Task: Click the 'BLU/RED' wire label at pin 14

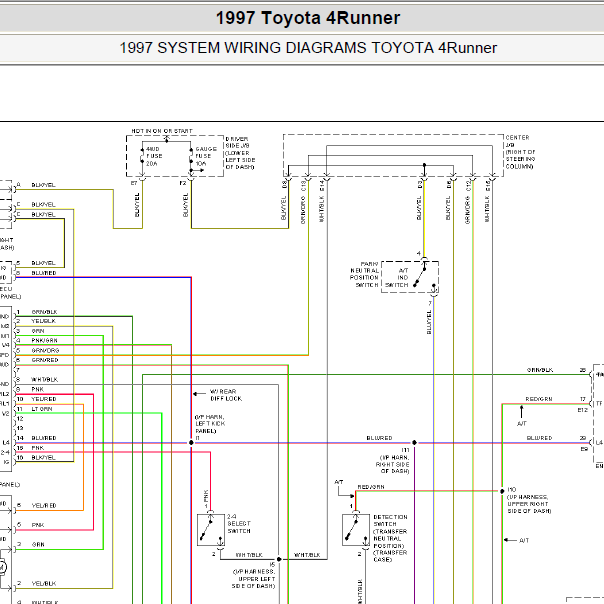Action: click(44, 438)
